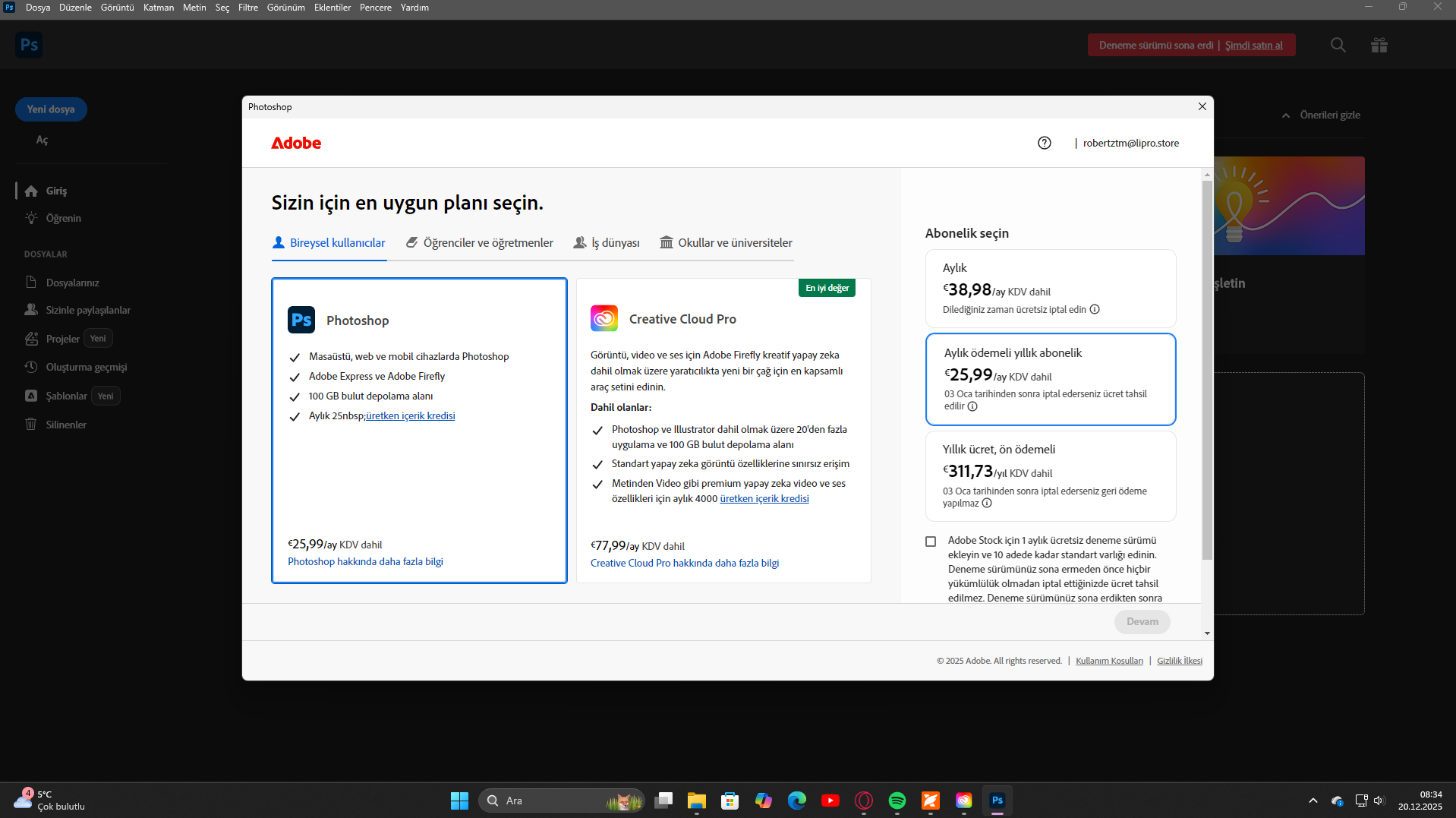1456x818 pixels.
Task: Open 'Öğrenin' in the sidebar
Action: (63, 219)
